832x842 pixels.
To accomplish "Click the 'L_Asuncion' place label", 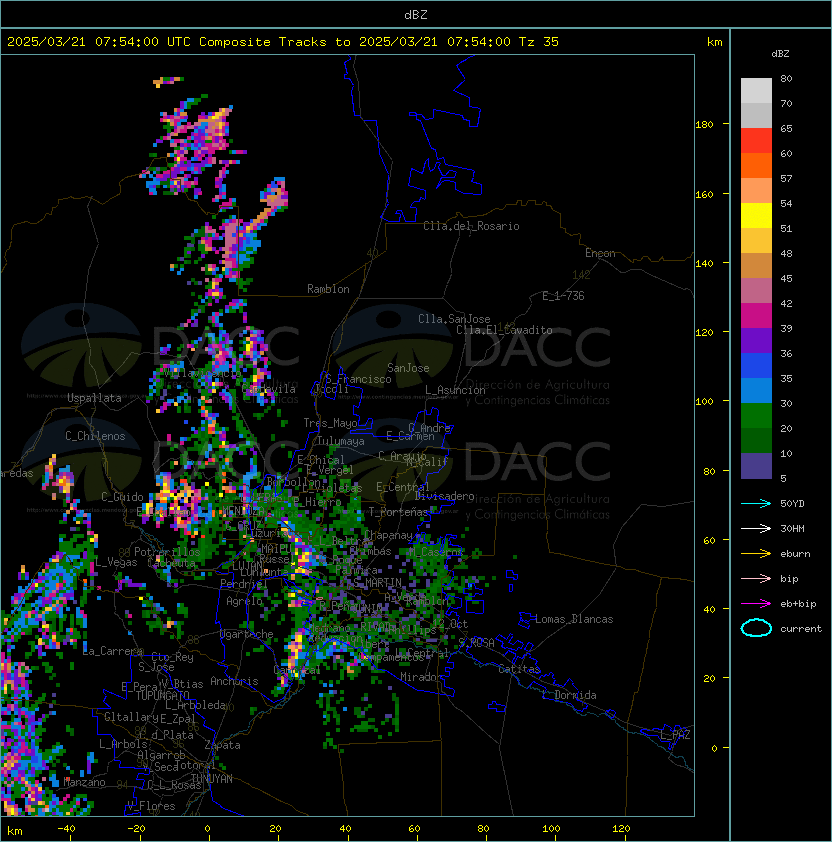I will (455, 390).
